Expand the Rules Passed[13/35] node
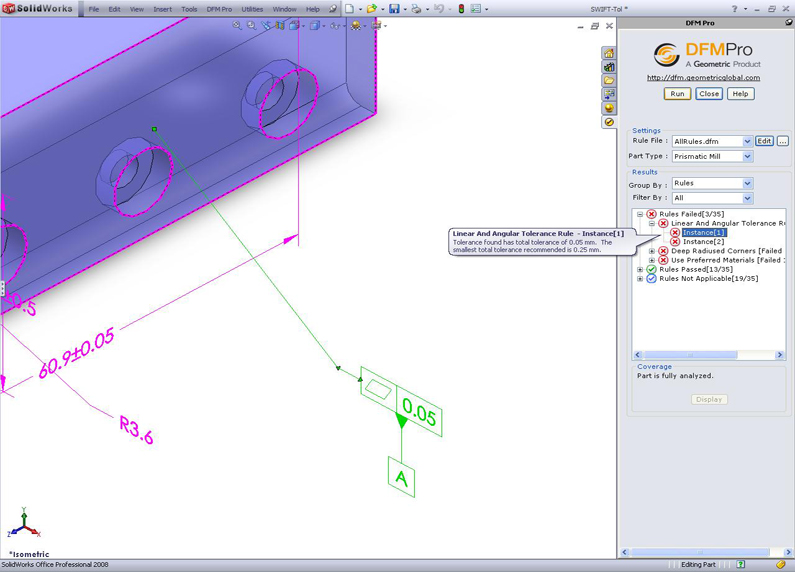The image size is (795, 572). click(640, 269)
